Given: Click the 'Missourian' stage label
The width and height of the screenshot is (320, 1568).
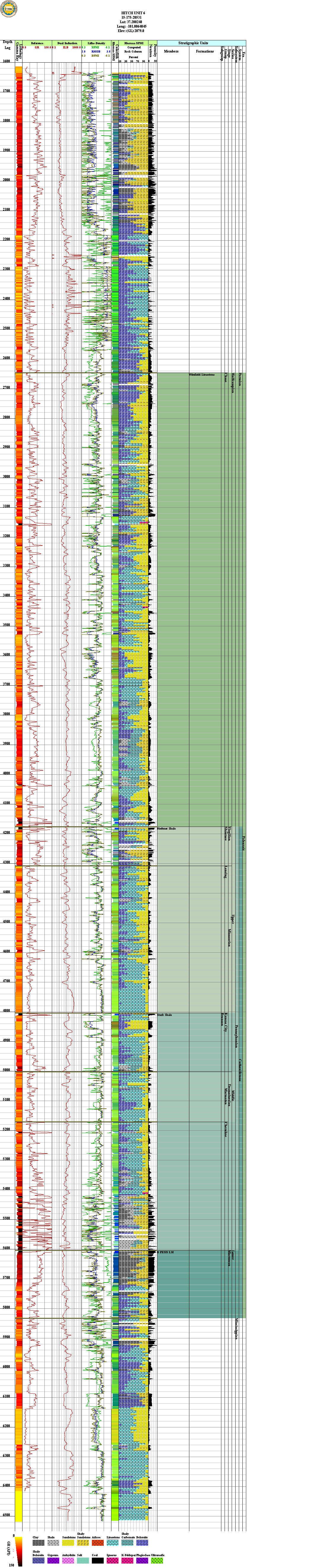Looking at the screenshot, I should [229, 938].
